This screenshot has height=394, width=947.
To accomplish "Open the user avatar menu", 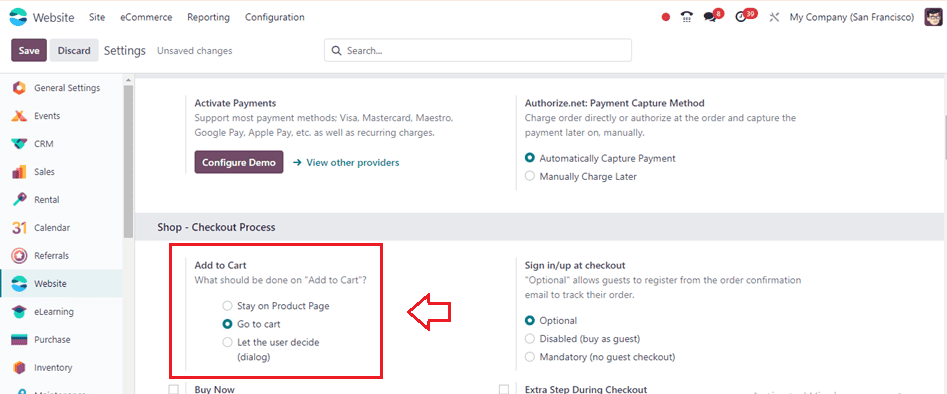I will 933,17.
